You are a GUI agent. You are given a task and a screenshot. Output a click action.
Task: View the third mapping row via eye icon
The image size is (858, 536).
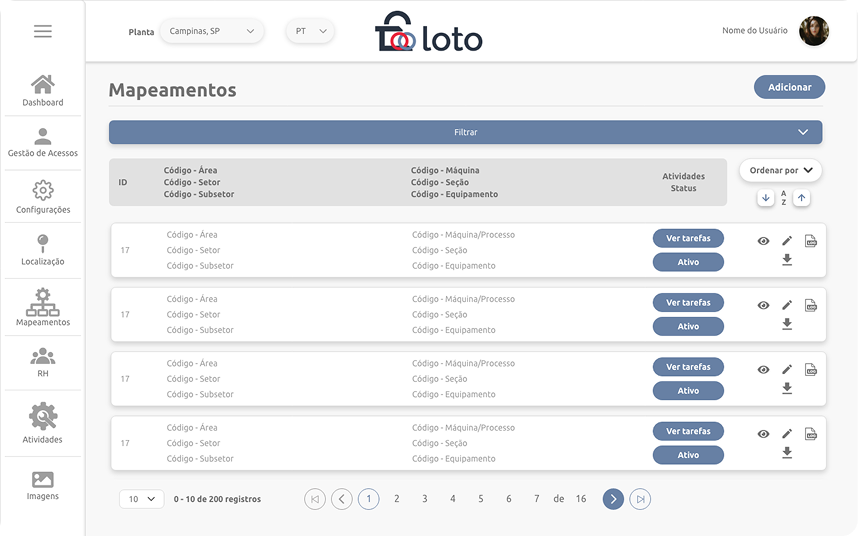point(763,370)
